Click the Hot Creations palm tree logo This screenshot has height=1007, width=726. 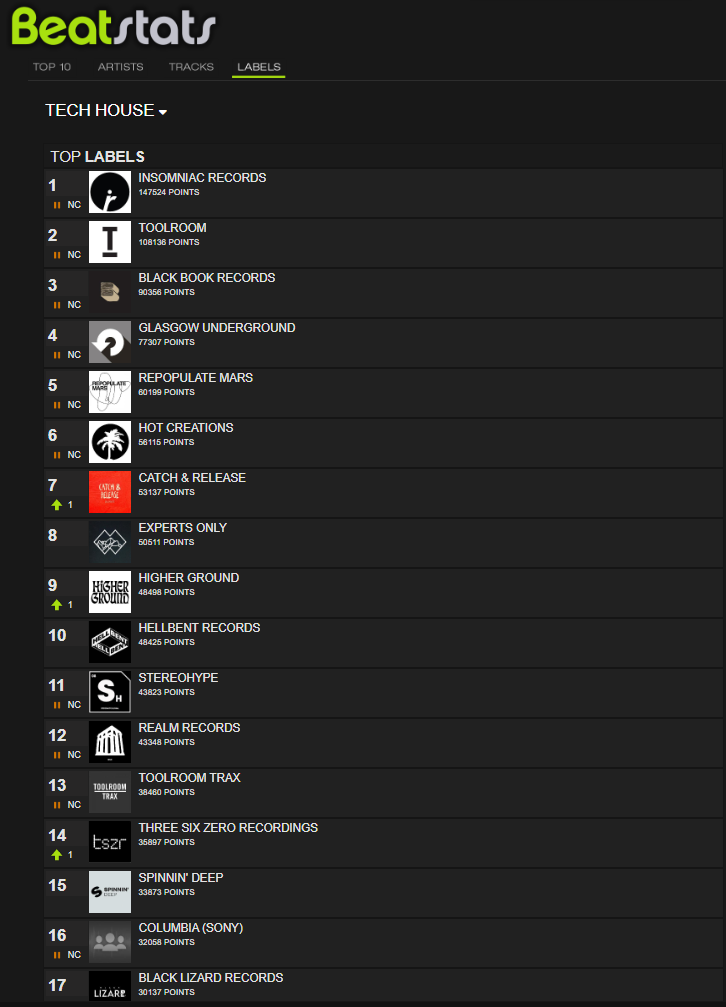tap(110, 442)
